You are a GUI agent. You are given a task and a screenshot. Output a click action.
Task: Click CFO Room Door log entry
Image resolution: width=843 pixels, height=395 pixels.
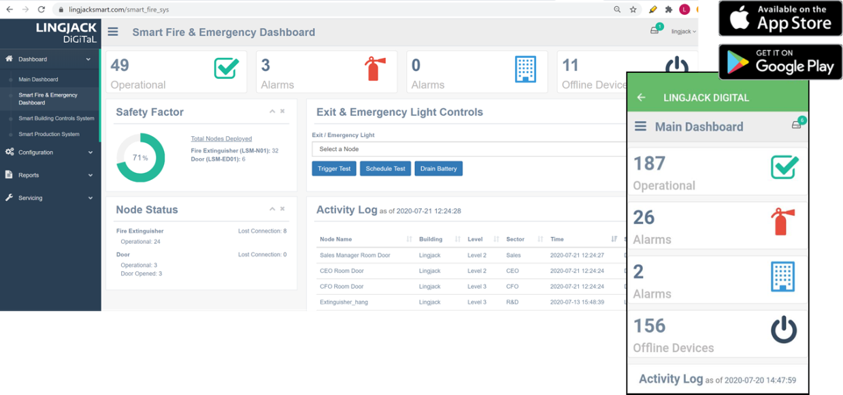pyautogui.click(x=471, y=286)
